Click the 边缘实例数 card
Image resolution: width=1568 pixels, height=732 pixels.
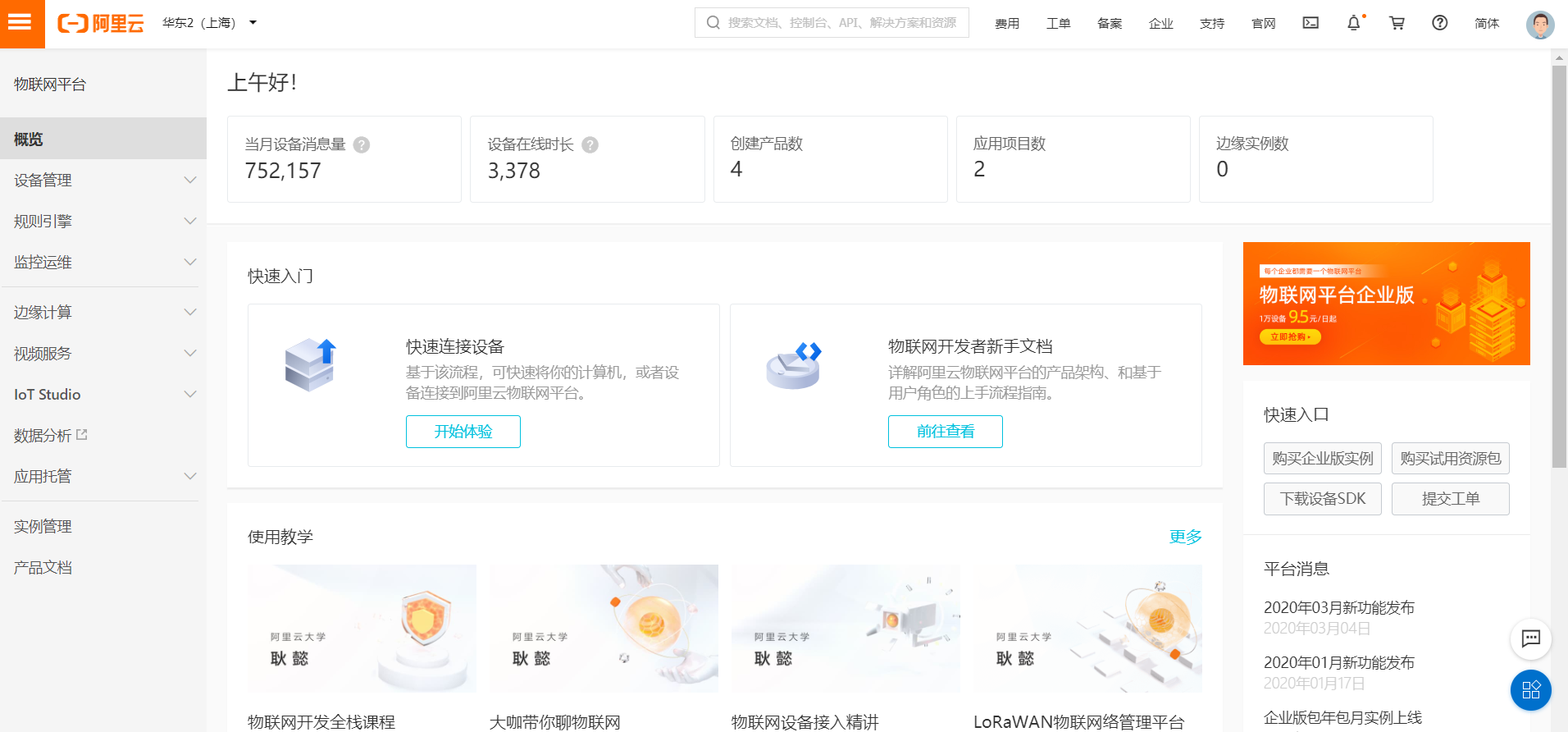[x=1315, y=159]
